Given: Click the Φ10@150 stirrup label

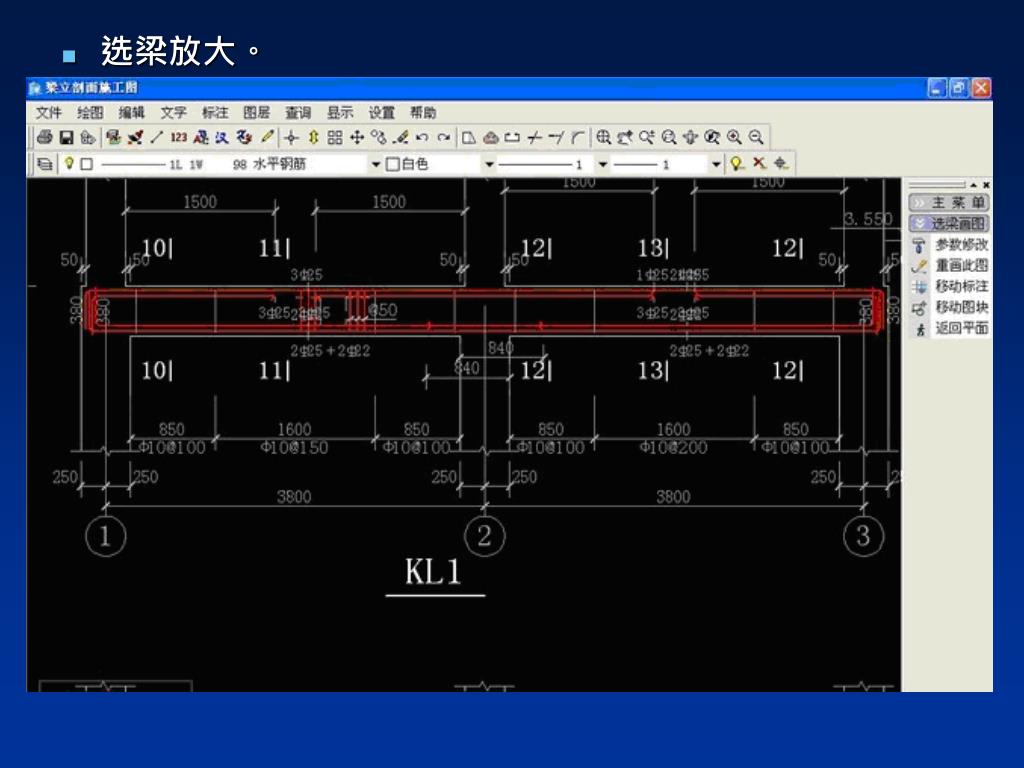Looking at the screenshot, I should (x=294, y=448).
